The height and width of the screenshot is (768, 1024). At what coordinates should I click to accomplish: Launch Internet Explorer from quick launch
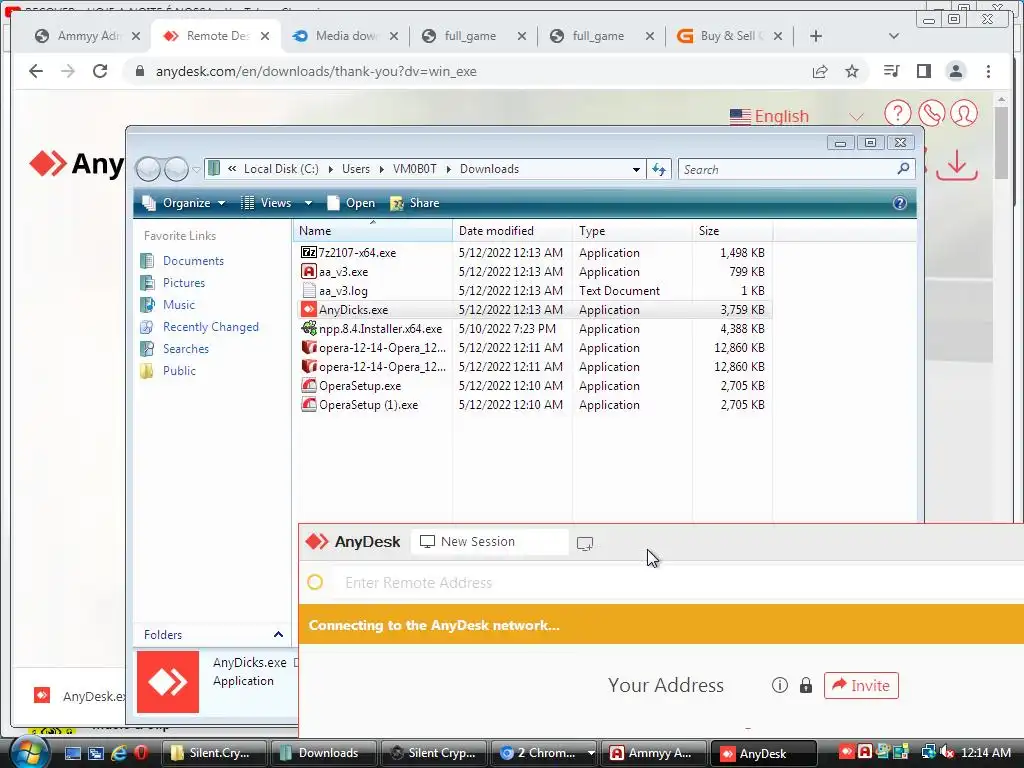point(119,753)
